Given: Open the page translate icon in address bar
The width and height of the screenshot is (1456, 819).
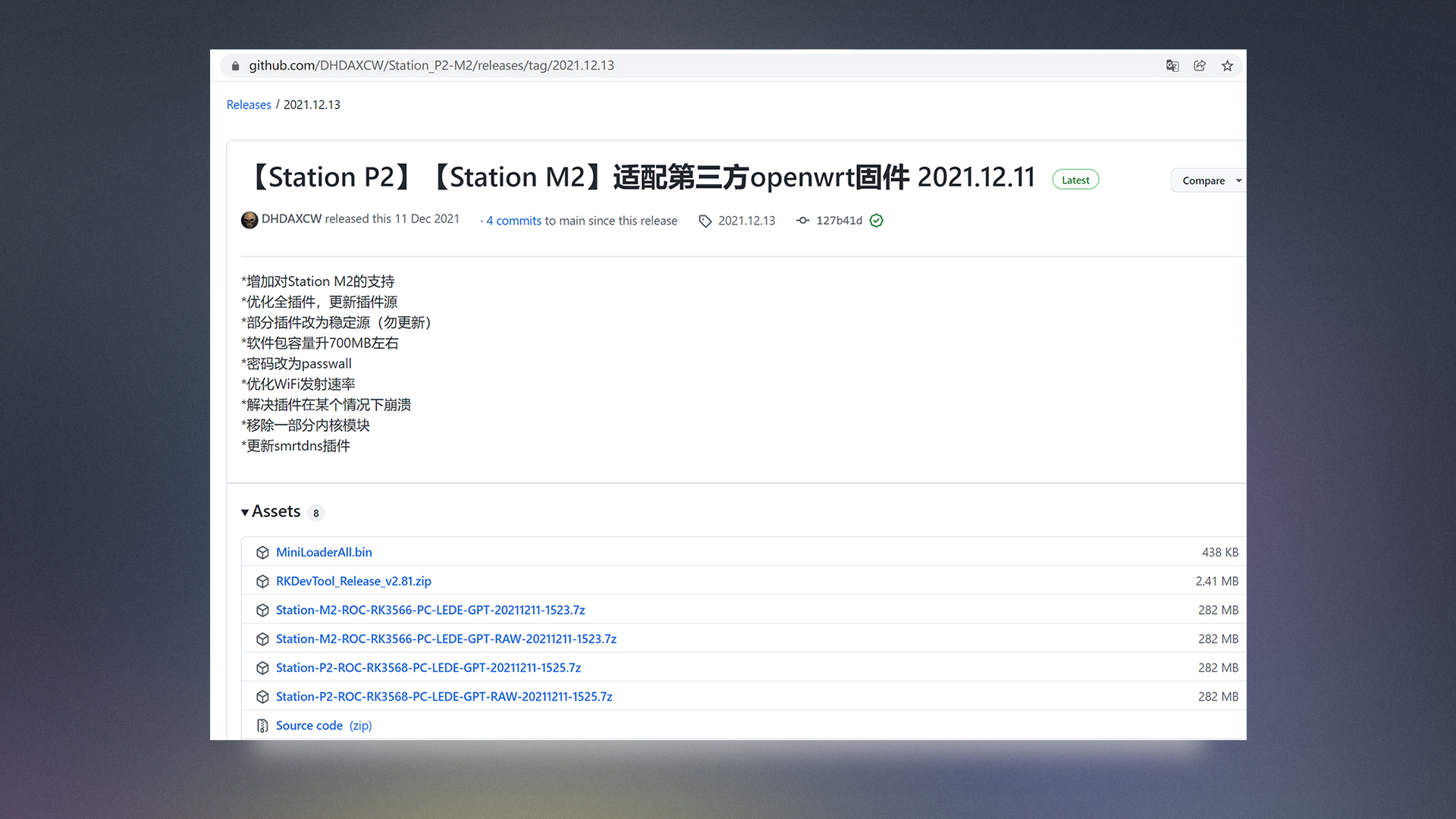Looking at the screenshot, I should tap(1172, 66).
